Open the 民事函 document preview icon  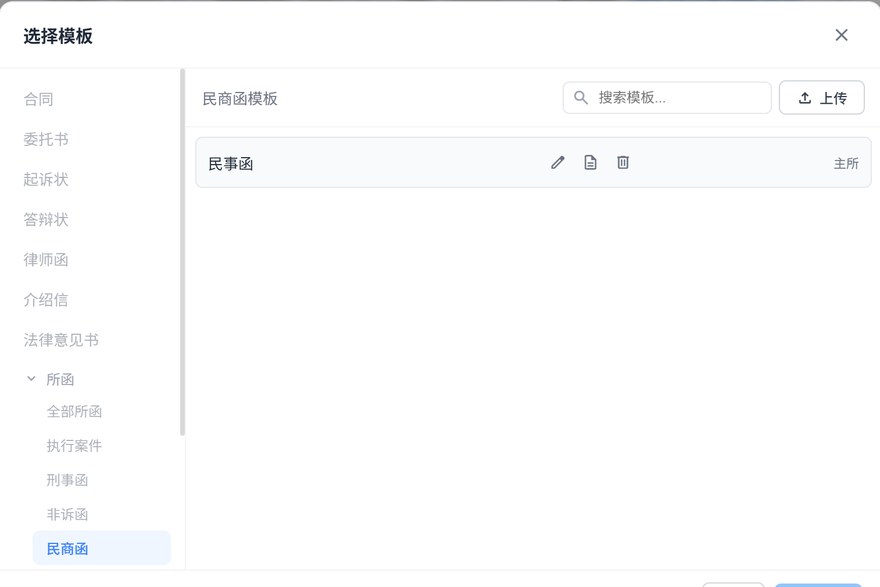coord(590,163)
